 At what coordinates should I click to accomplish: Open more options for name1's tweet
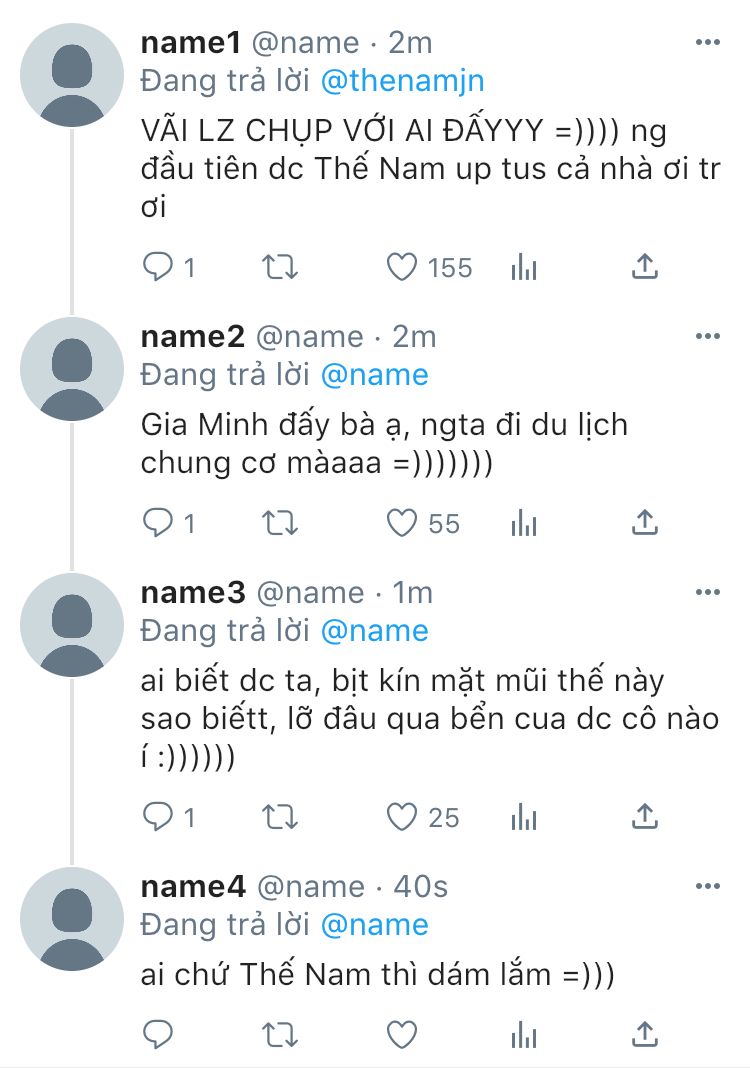(x=707, y=43)
